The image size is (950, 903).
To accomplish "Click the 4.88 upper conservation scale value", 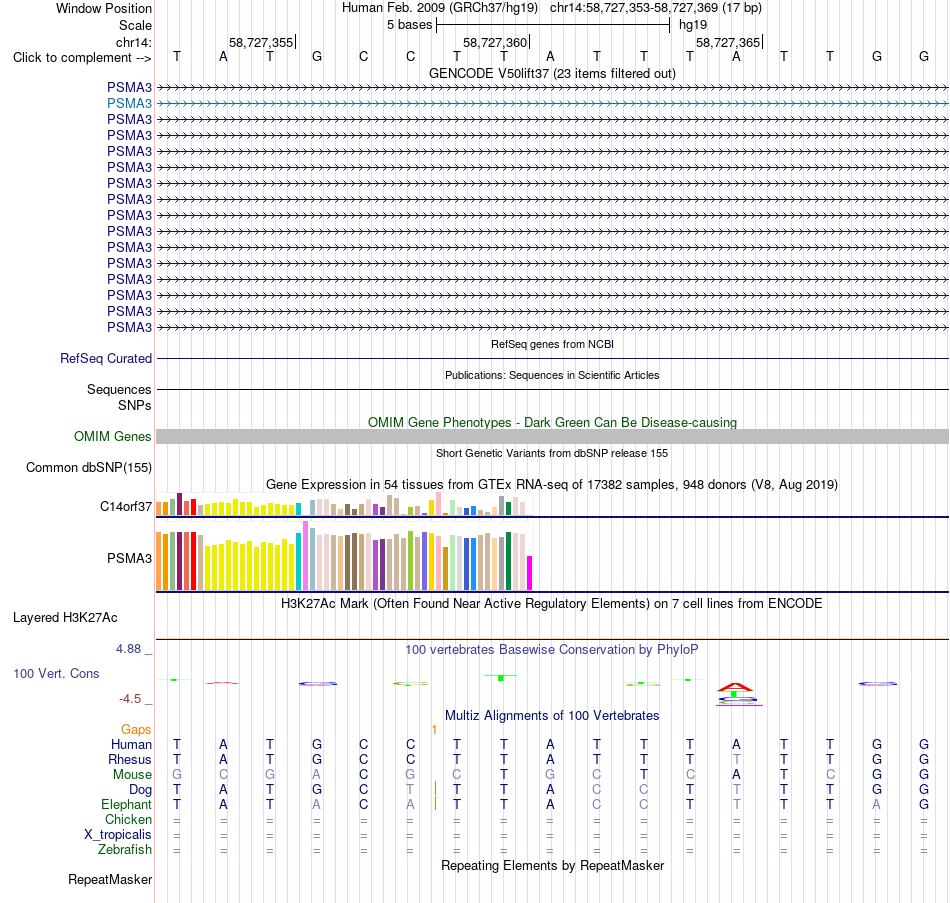I will 128,649.
